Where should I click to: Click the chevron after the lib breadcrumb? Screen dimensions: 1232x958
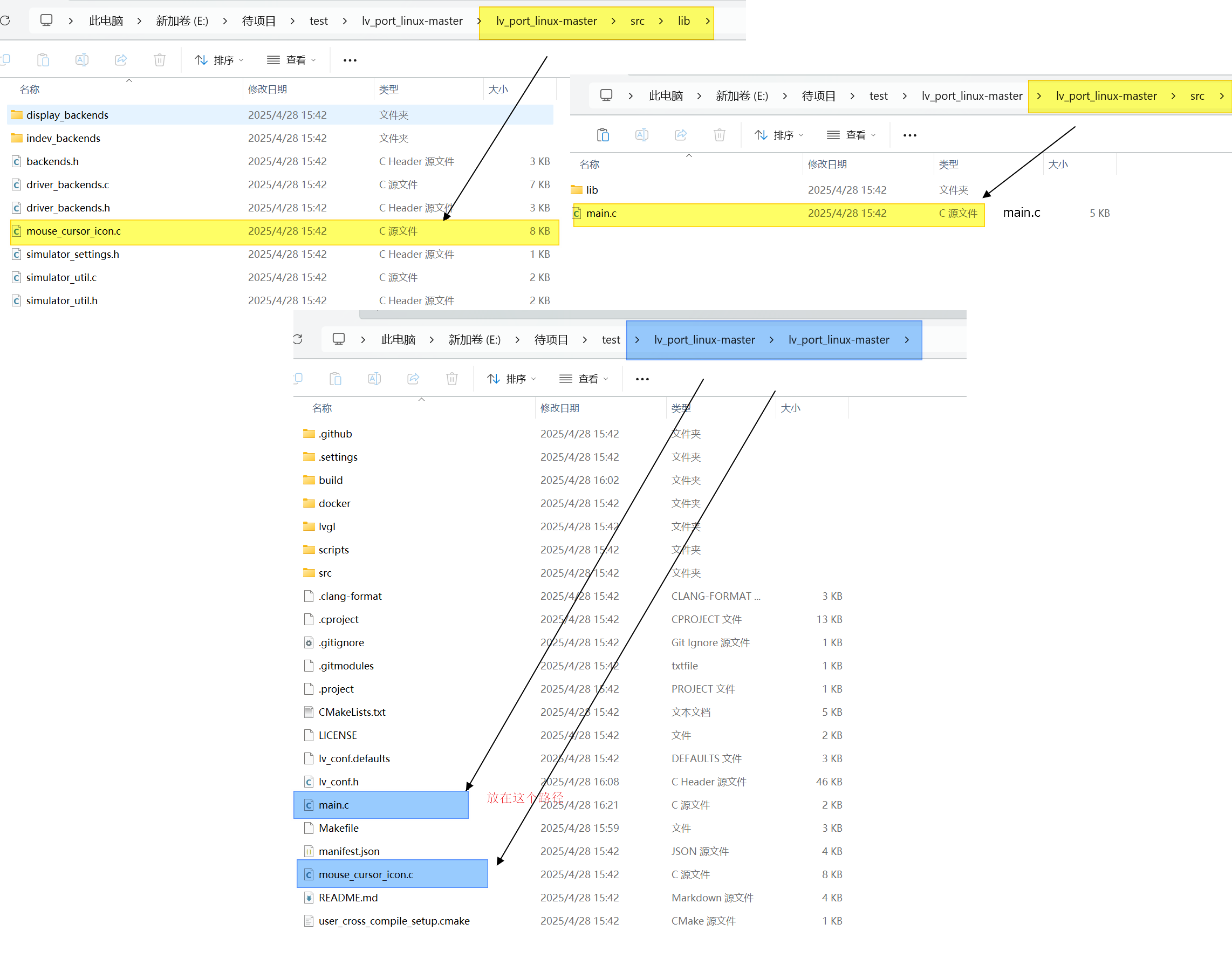click(x=708, y=21)
